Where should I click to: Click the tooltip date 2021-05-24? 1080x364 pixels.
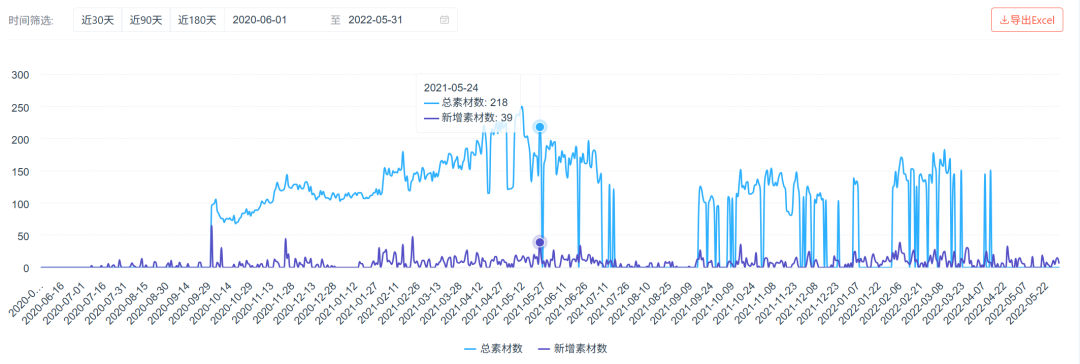(x=451, y=88)
